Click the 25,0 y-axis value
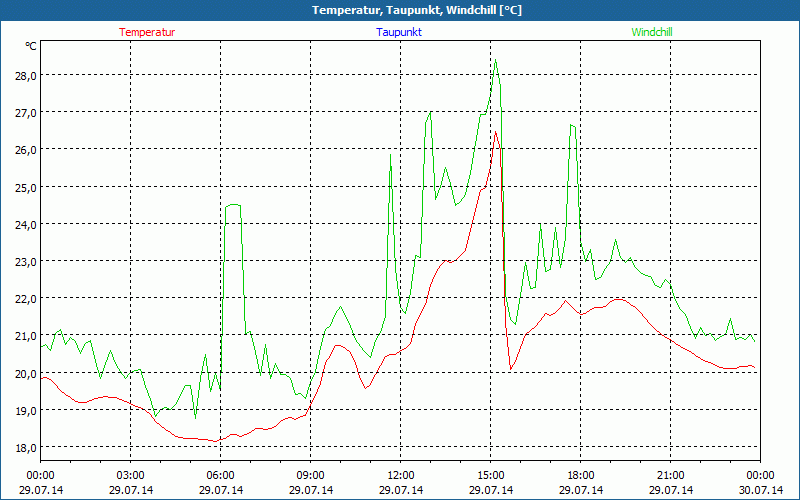 pyautogui.click(x=25, y=187)
